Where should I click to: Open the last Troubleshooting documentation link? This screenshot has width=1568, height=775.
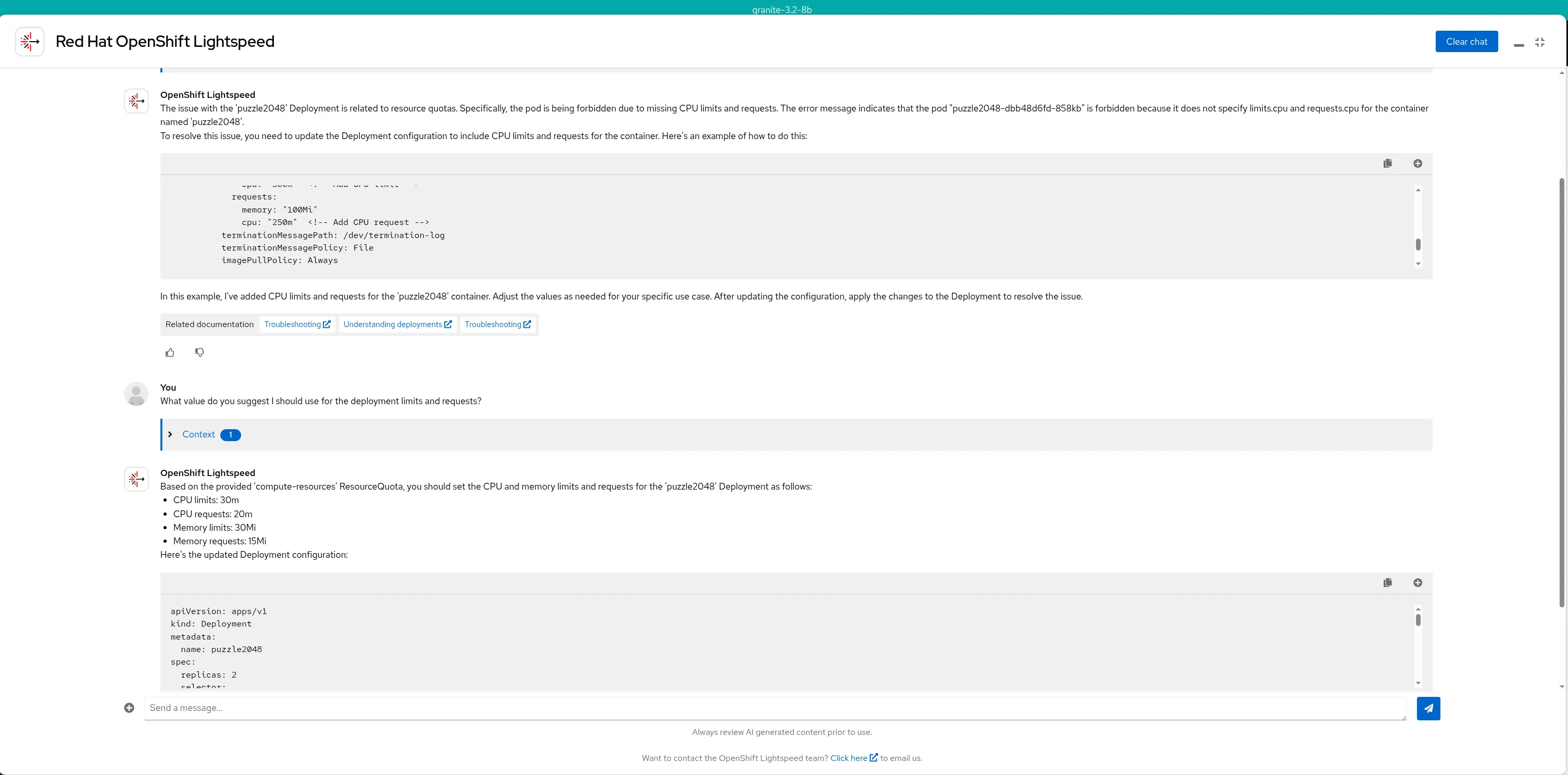coord(498,324)
